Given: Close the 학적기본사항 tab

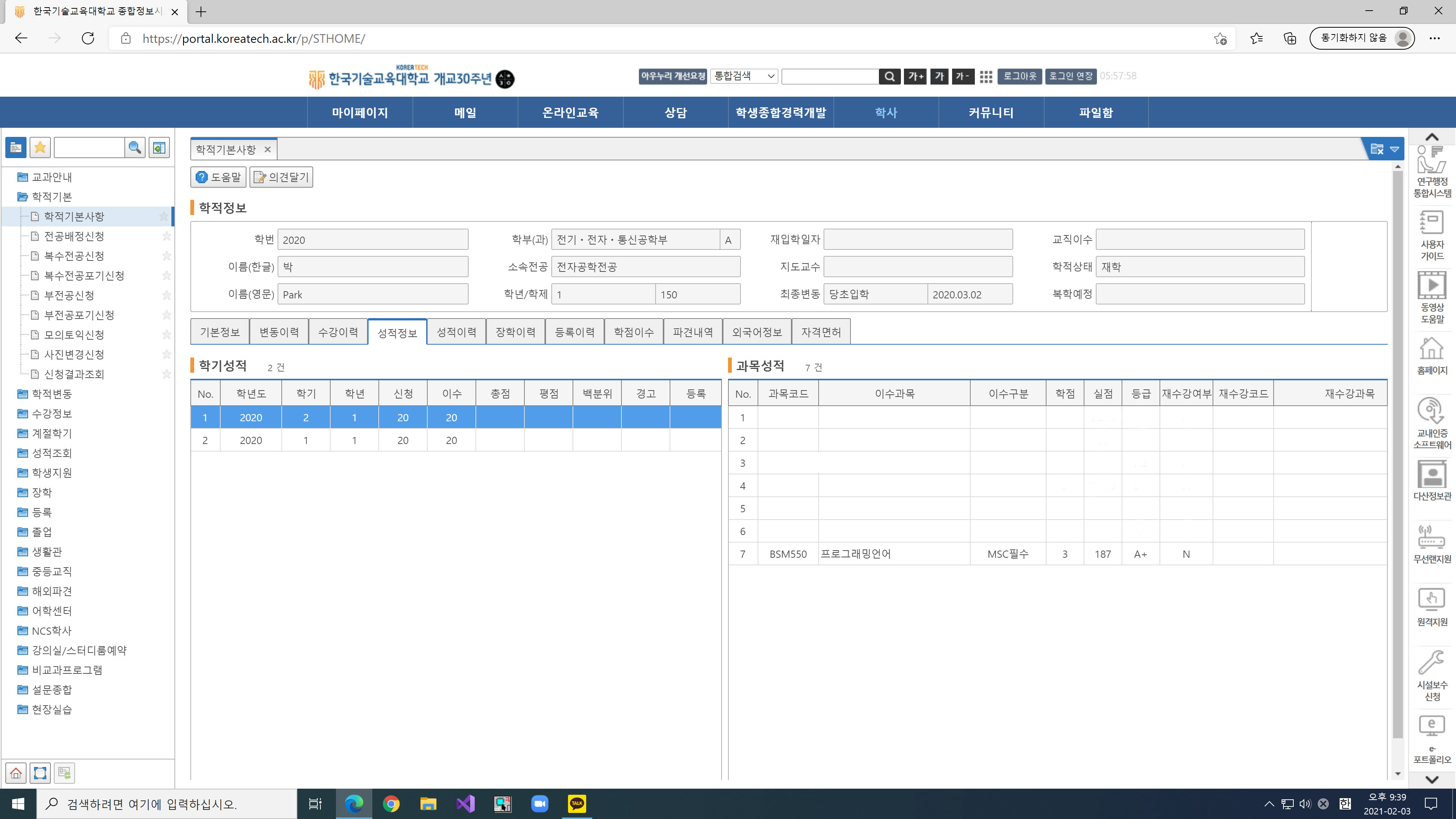Looking at the screenshot, I should 267,150.
